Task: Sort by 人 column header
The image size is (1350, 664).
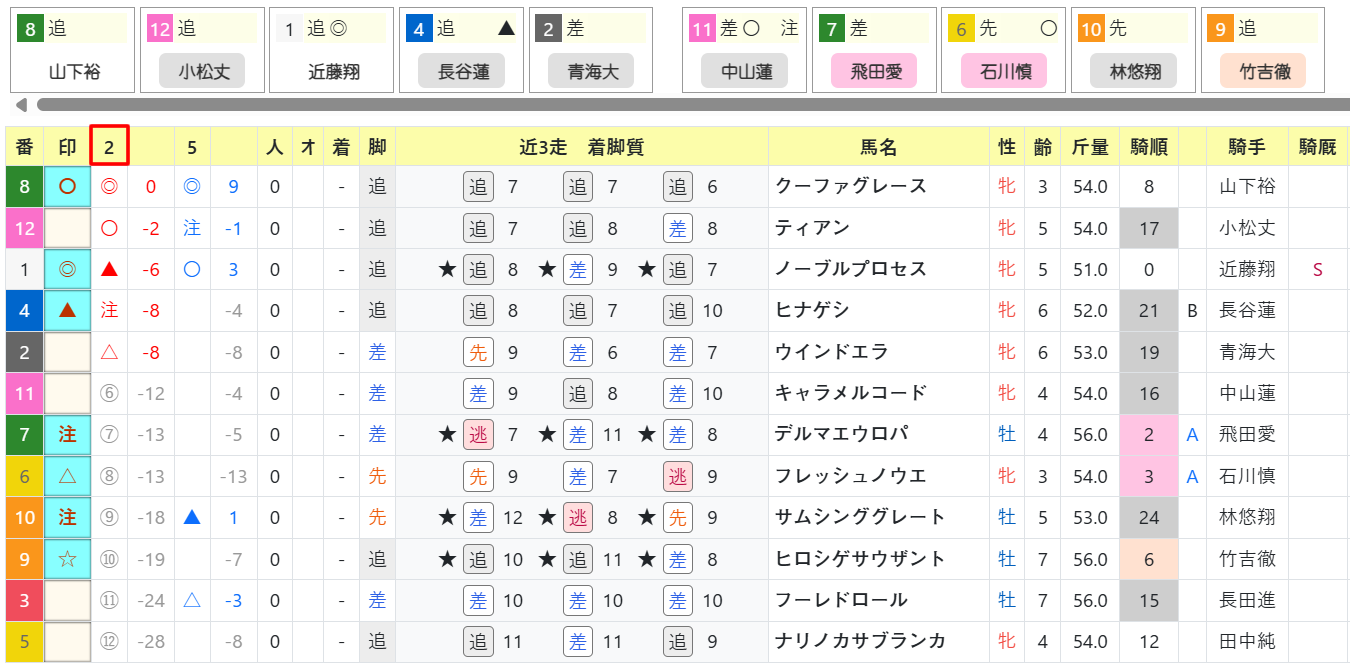Action: 275,147
